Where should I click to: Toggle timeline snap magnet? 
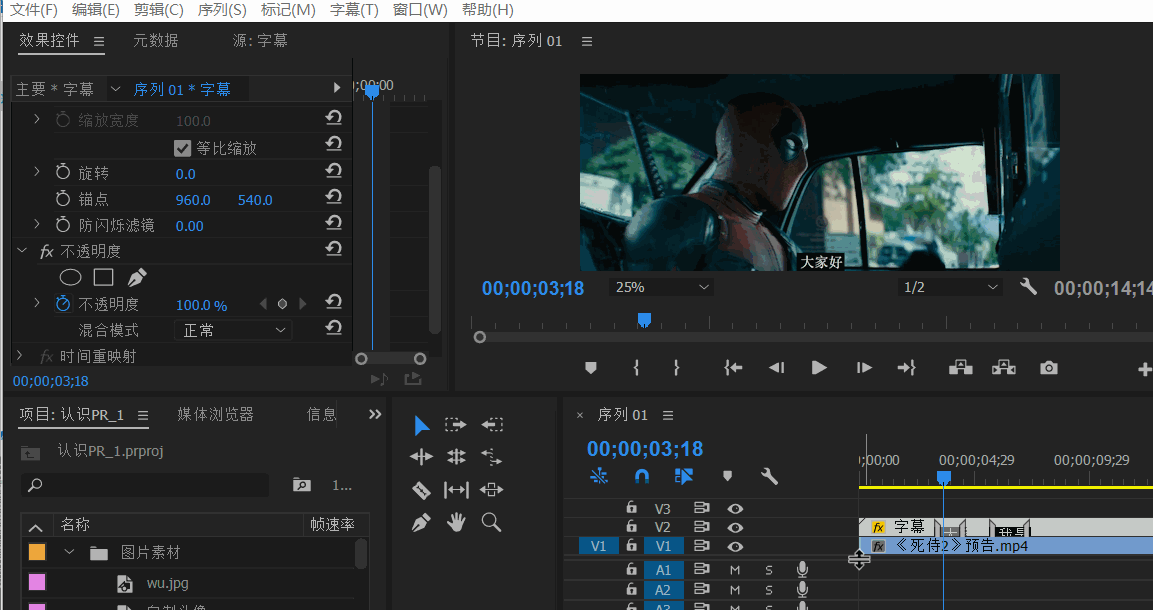point(641,476)
